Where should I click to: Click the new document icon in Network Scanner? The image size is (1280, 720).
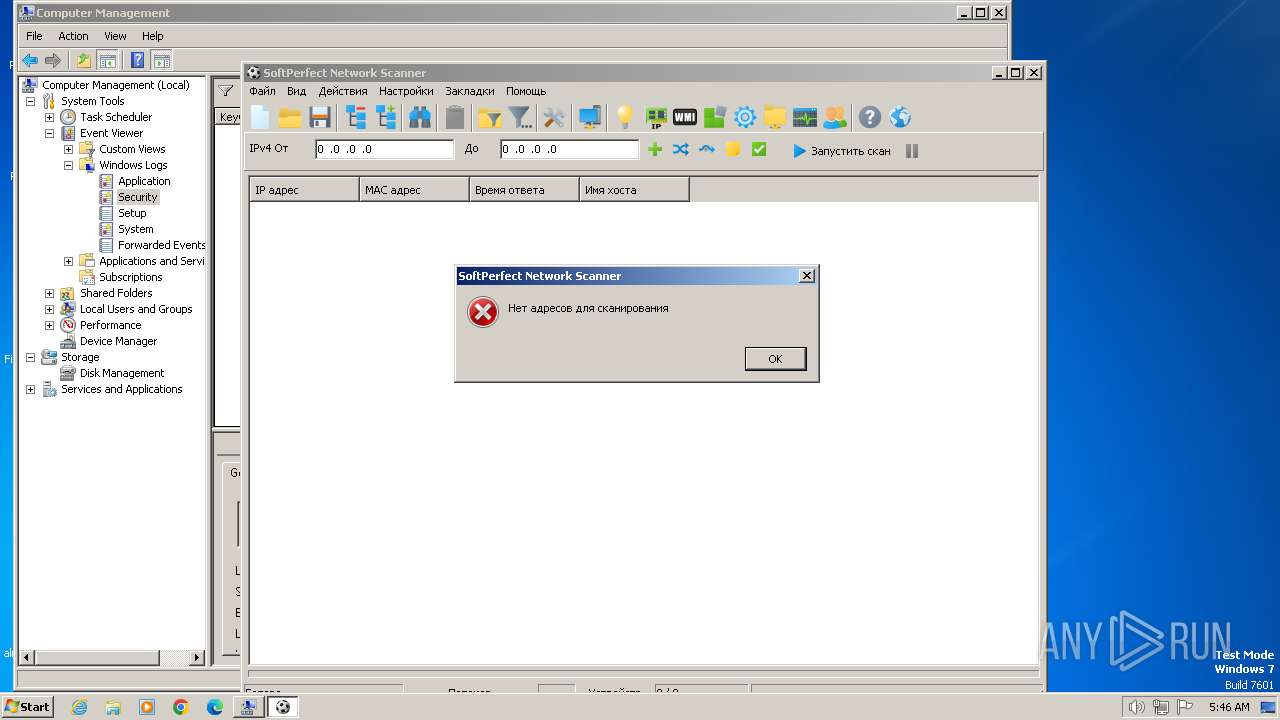pyautogui.click(x=260, y=117)
